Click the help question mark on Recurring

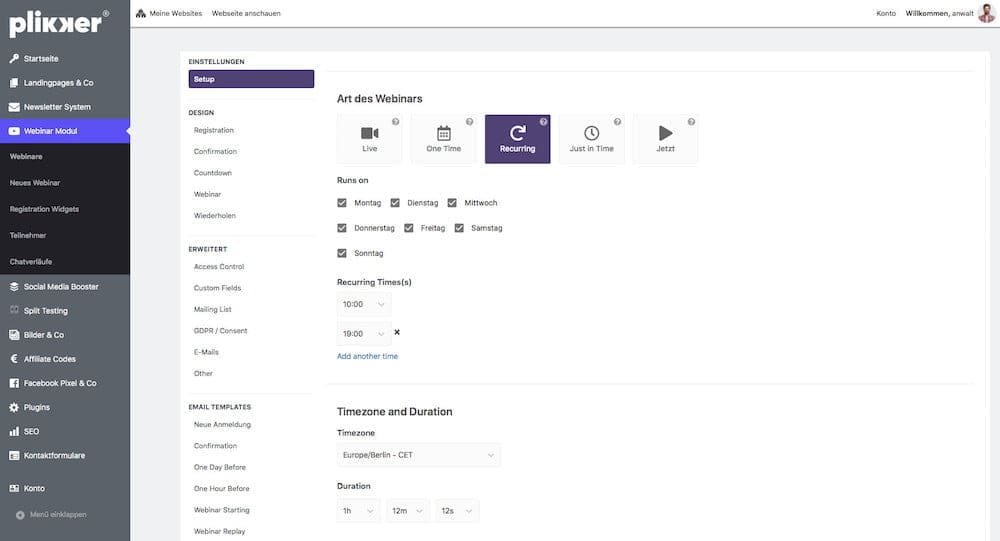pos(543,122)
